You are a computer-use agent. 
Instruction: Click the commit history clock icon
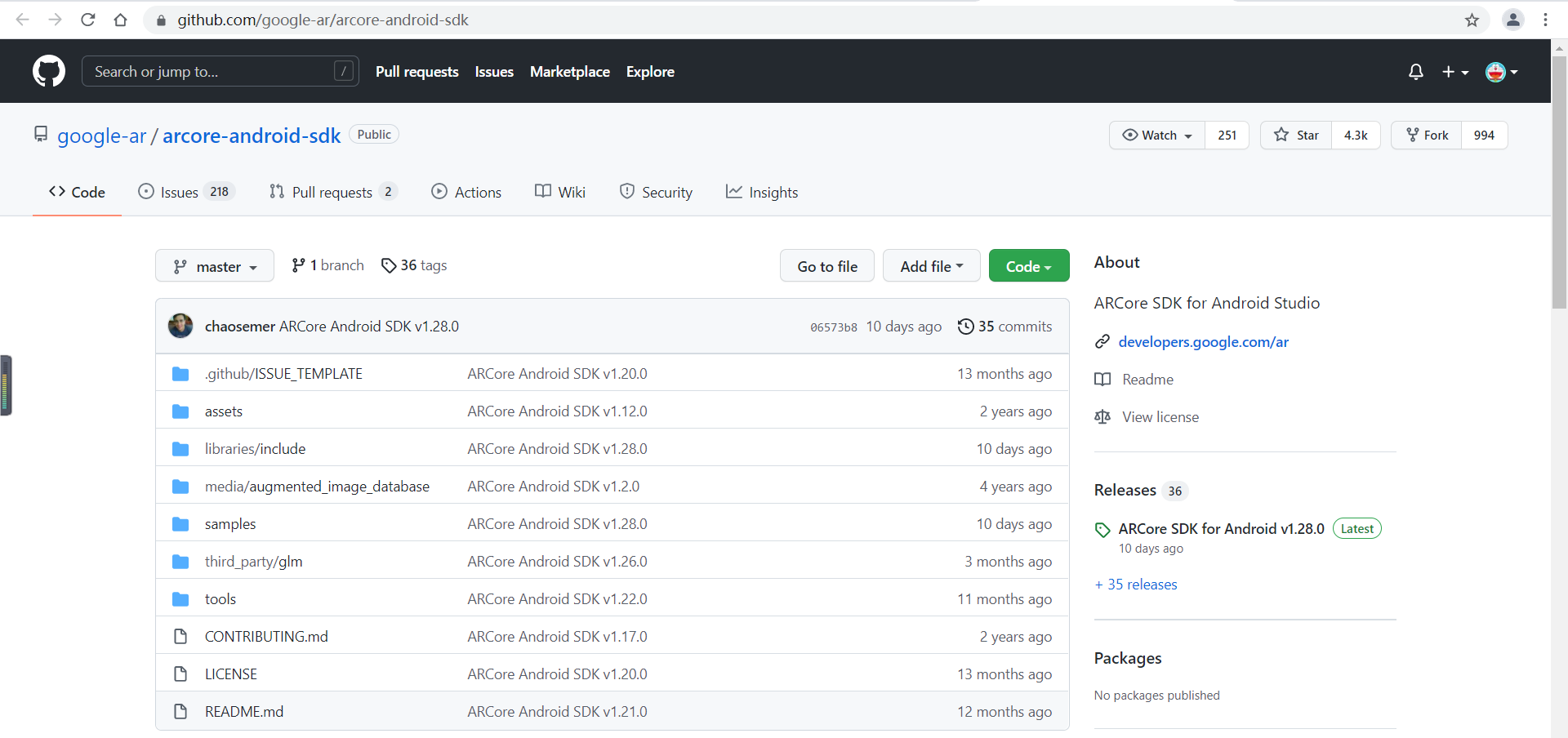click(965, 327)
